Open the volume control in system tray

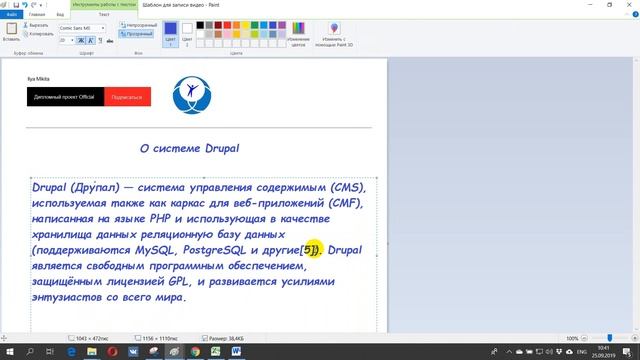(549, 351)
